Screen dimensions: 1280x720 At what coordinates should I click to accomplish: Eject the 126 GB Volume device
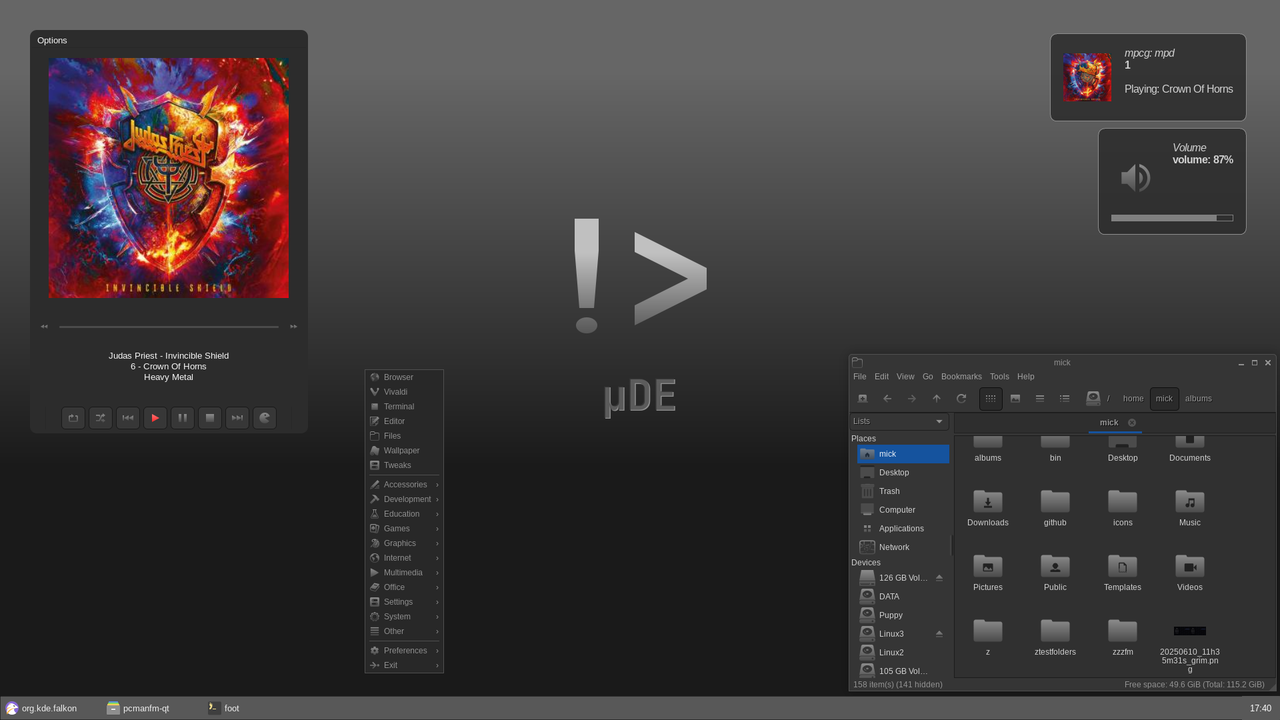(x=939, y=578)
